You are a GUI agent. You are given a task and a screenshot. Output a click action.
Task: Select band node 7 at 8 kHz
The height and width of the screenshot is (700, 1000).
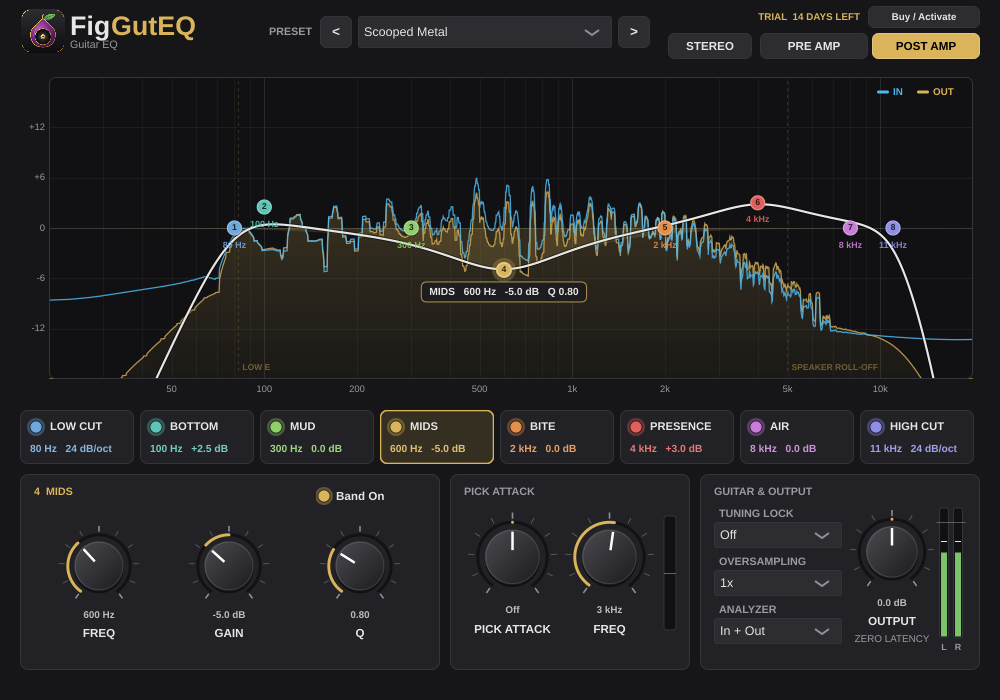pos(850,228)
